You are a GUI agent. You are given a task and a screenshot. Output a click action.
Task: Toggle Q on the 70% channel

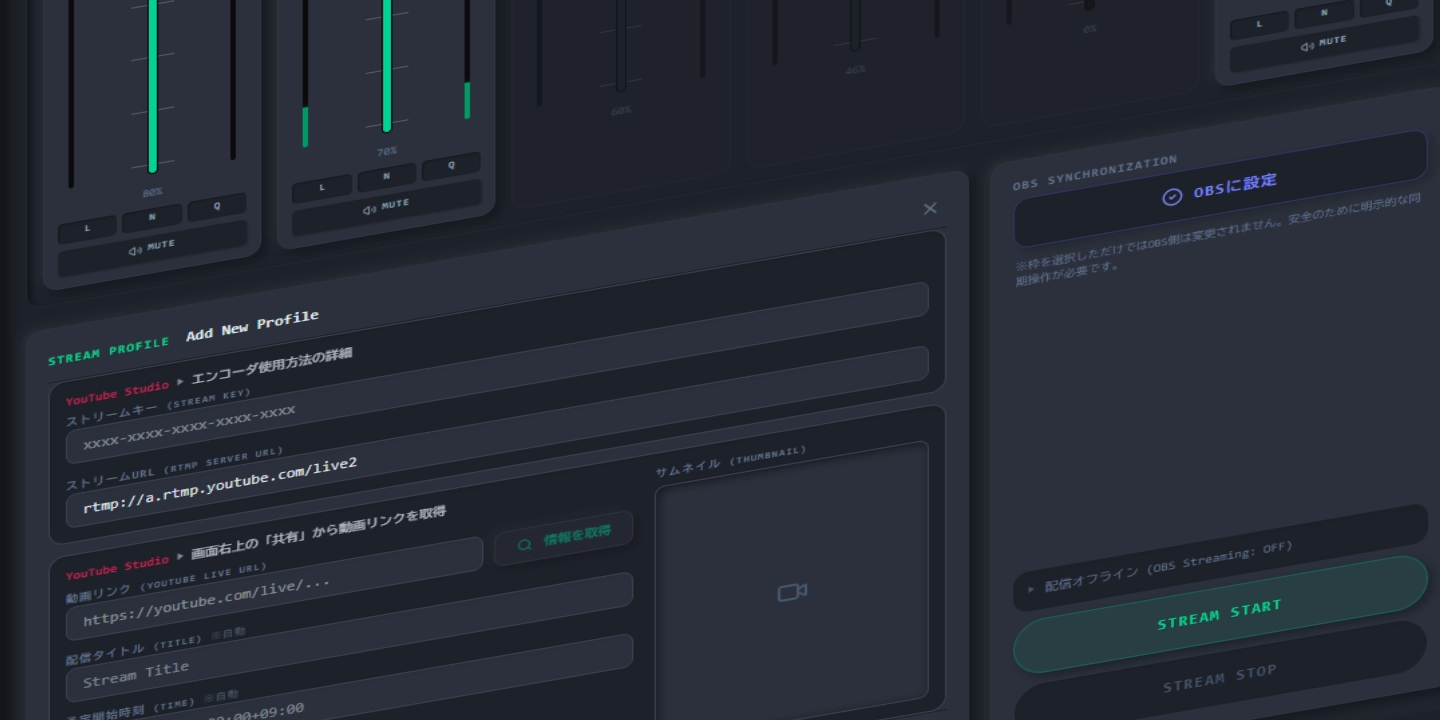tap(451, 164)
